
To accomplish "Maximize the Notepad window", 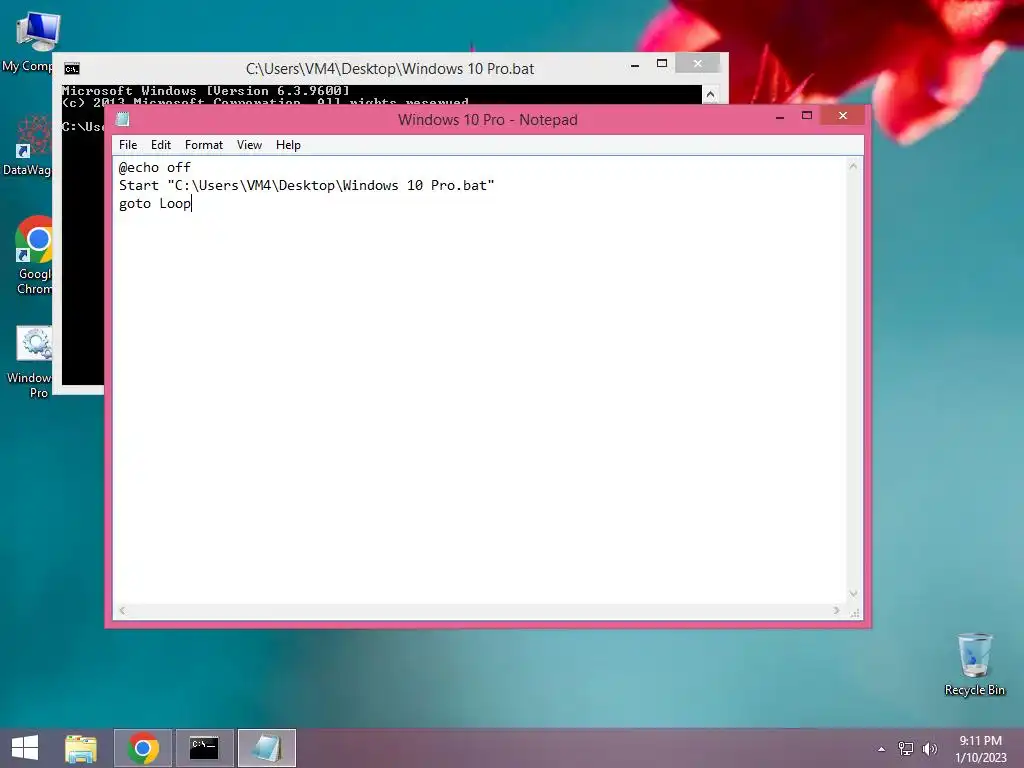I will click(x=807, y=116).
